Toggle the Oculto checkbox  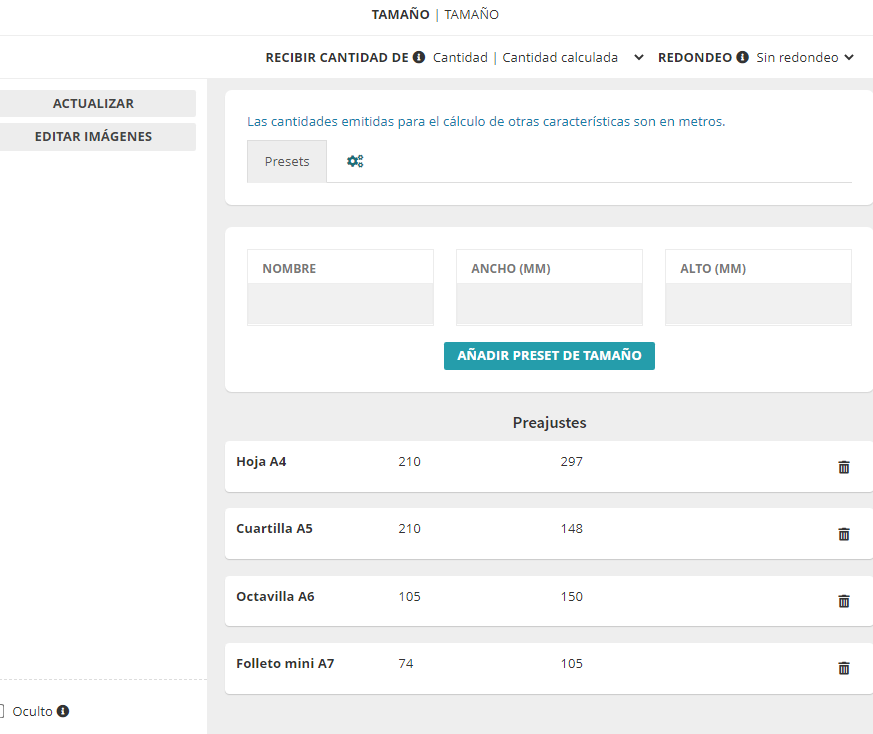pos(2,711)
